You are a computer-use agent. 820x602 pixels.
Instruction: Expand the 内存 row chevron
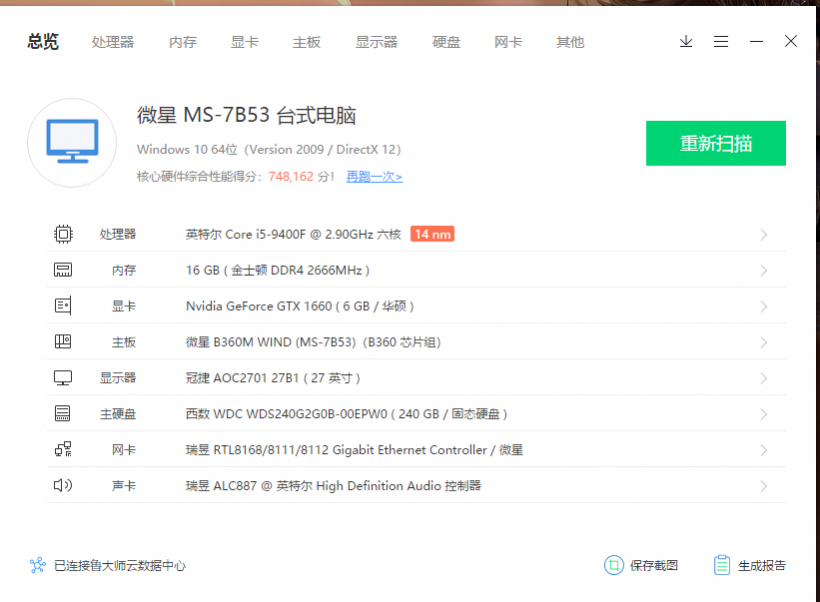click(764, 270)
